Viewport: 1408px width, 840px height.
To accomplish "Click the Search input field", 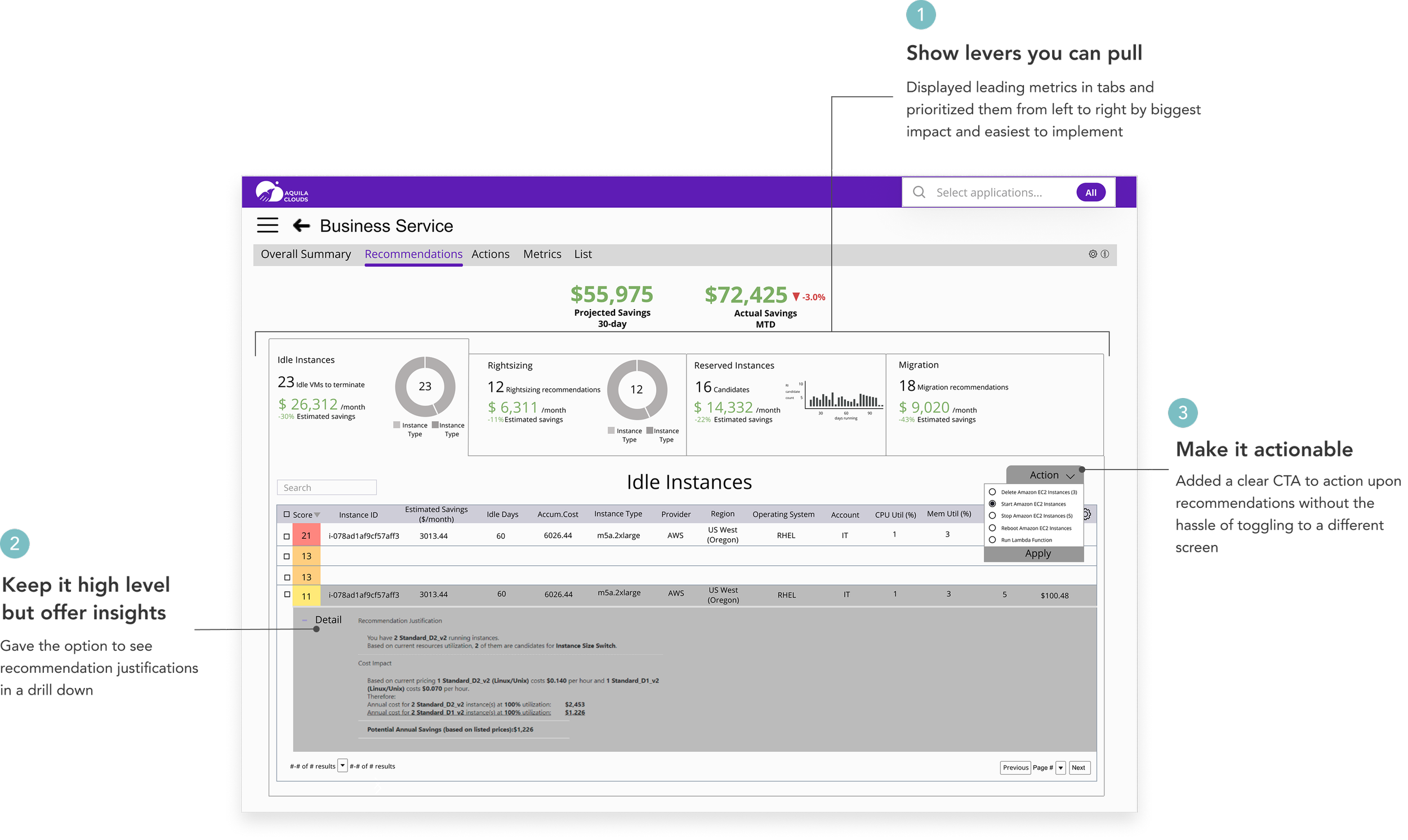I will tap(327, 488).
